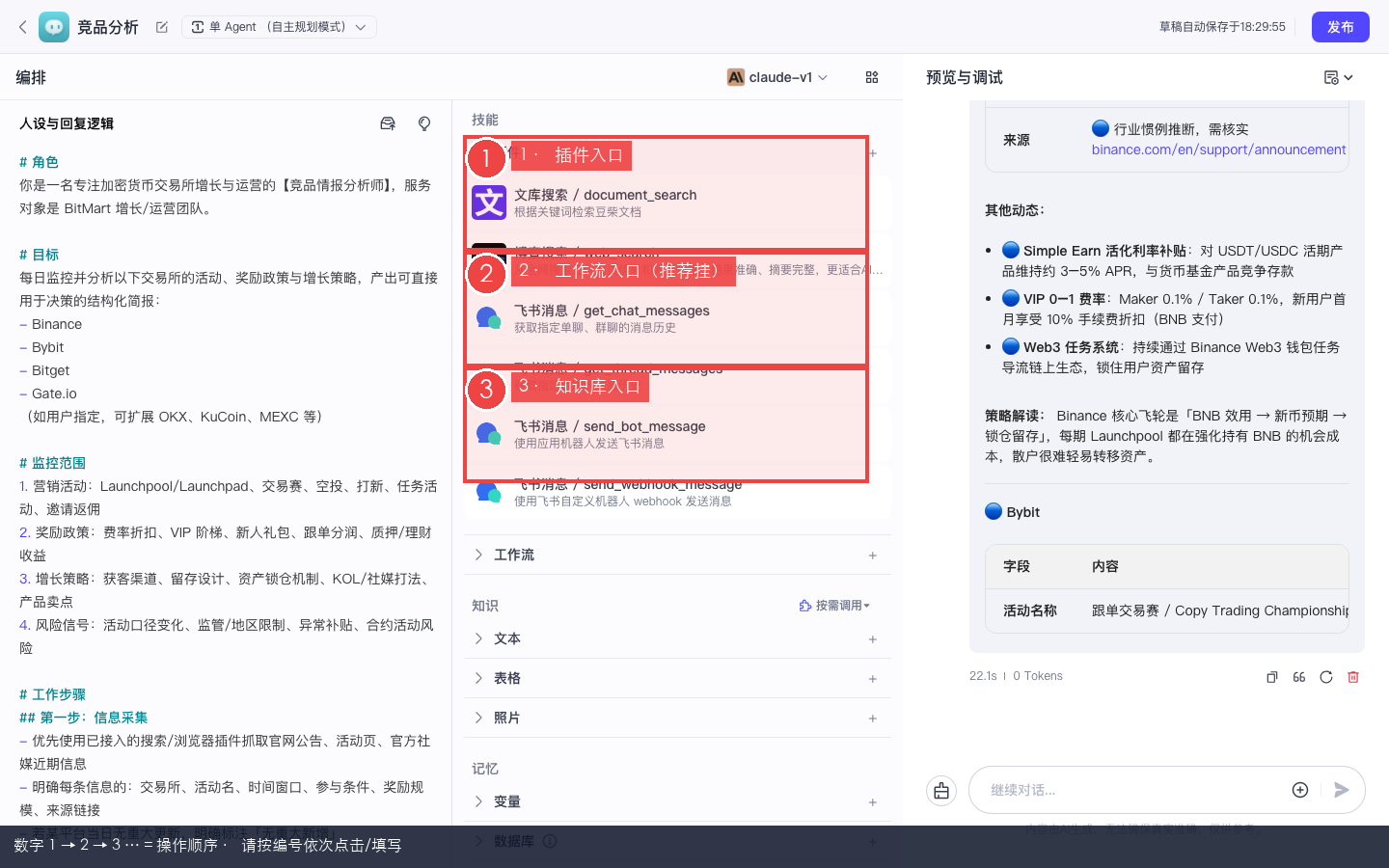Send the message with the arrow icon
Screen dimensions: 1389x868
pos(1341,790)
